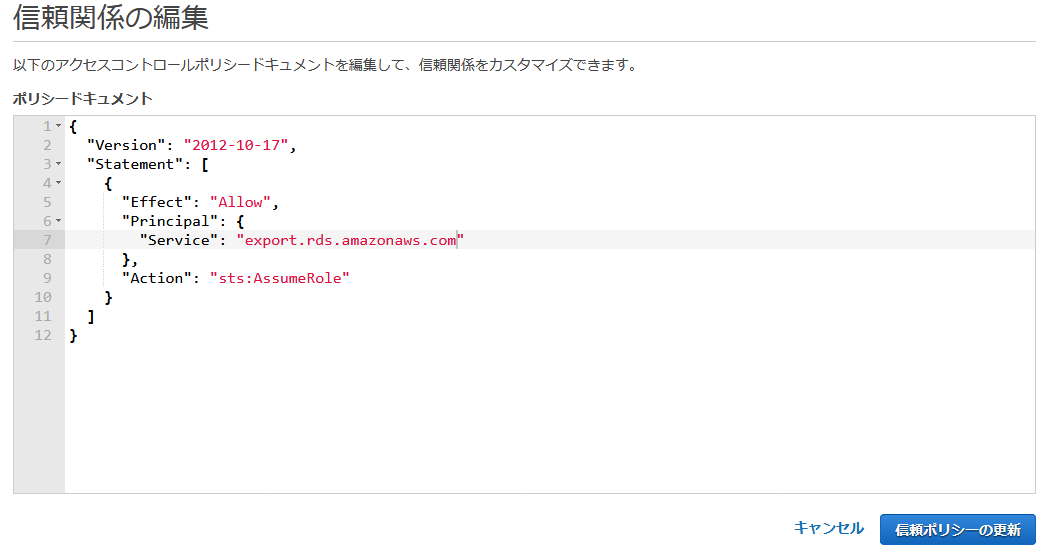Click line number 9 in the gutter
The width and height of the screenshot is (1051, 556).
pos(47,278)
